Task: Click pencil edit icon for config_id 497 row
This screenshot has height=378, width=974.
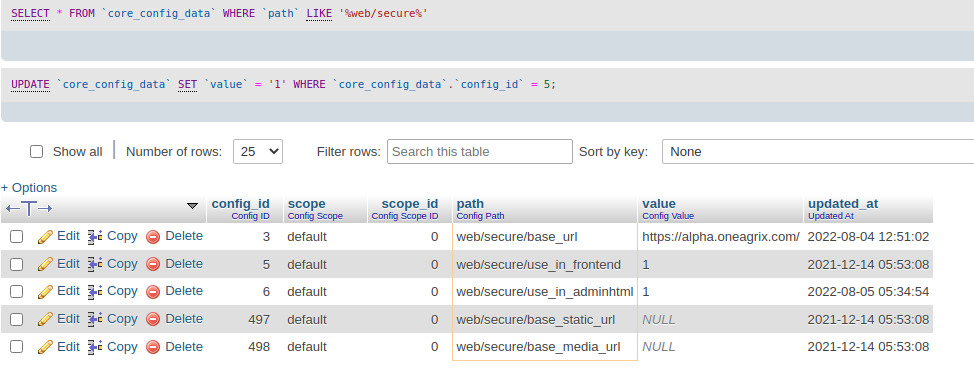Action: [x=45, y=319]
